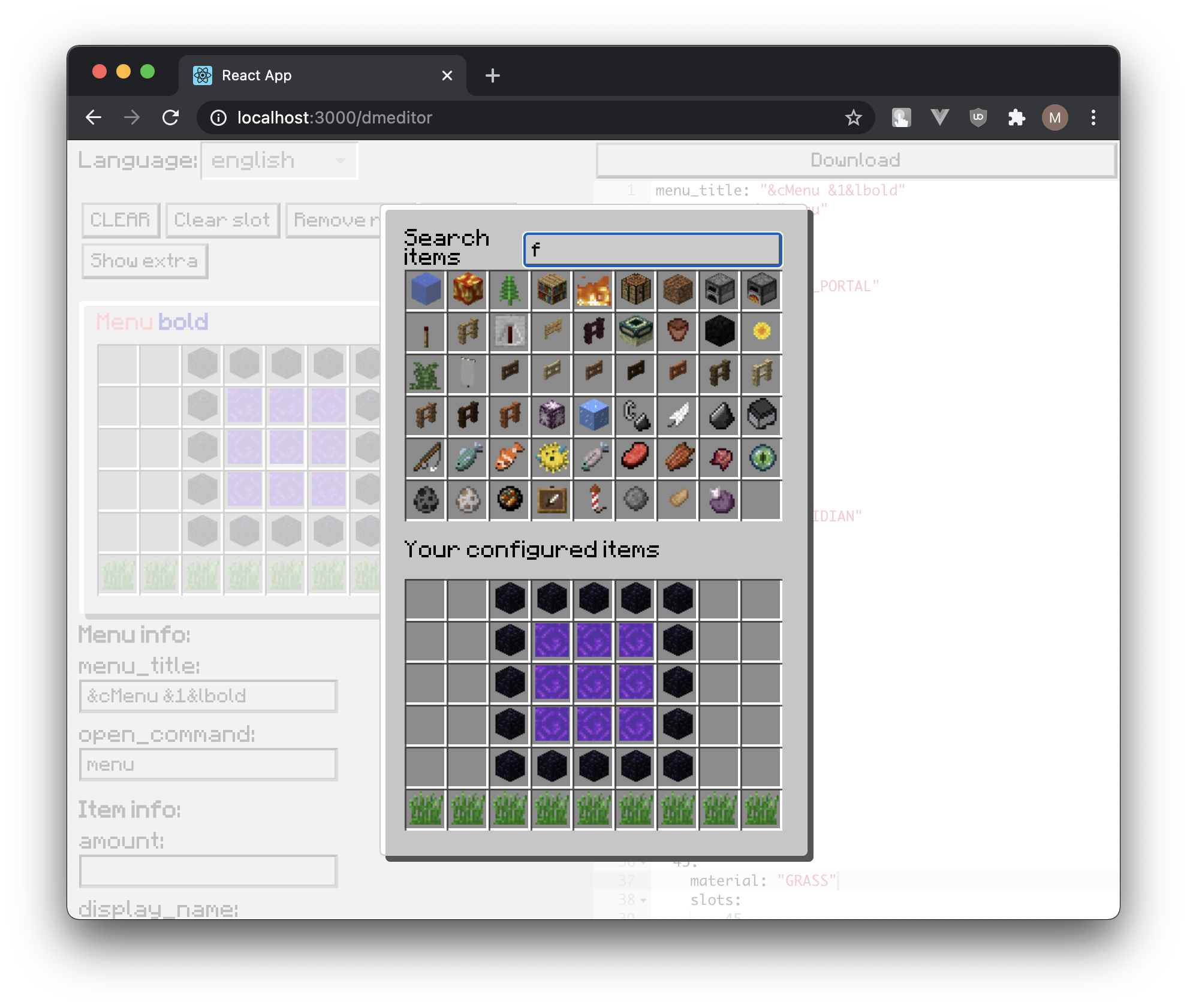This screenshot has height=1008, width=1187.
Task: Bookmark this page with star icon
Action: [853, 117]
